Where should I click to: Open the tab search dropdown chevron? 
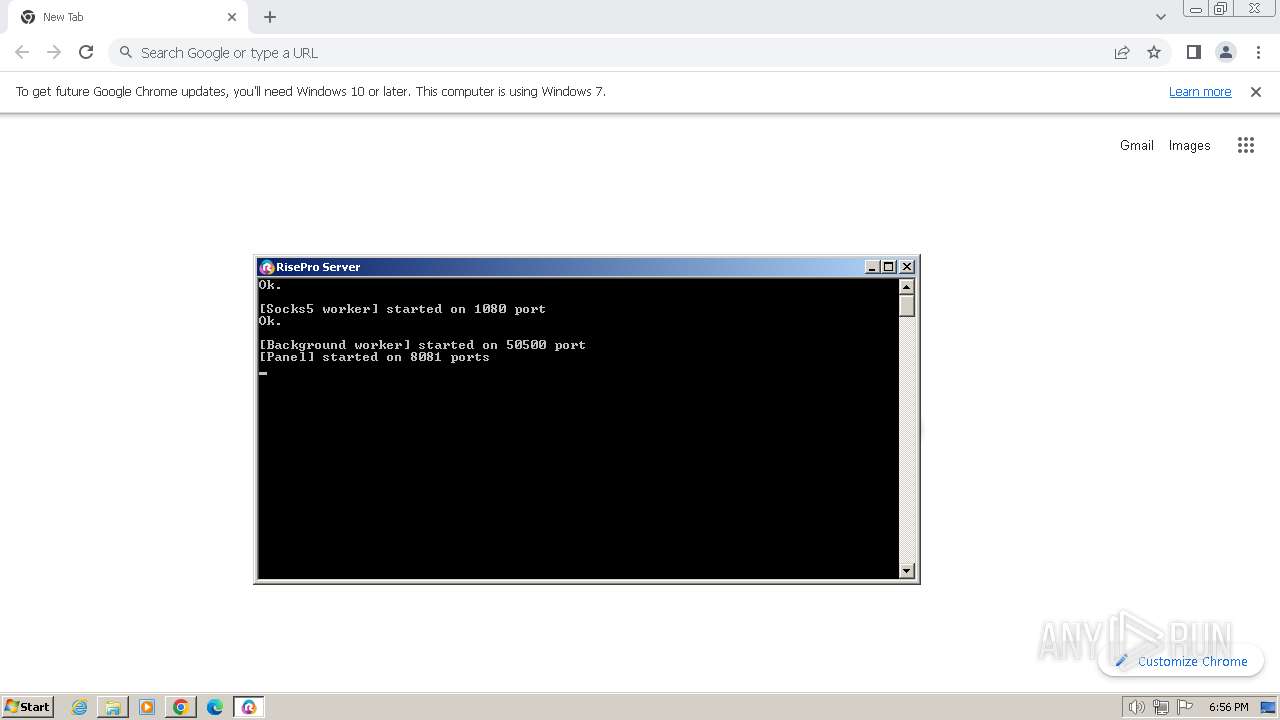pyautogui.click(x=1160, y=17)
